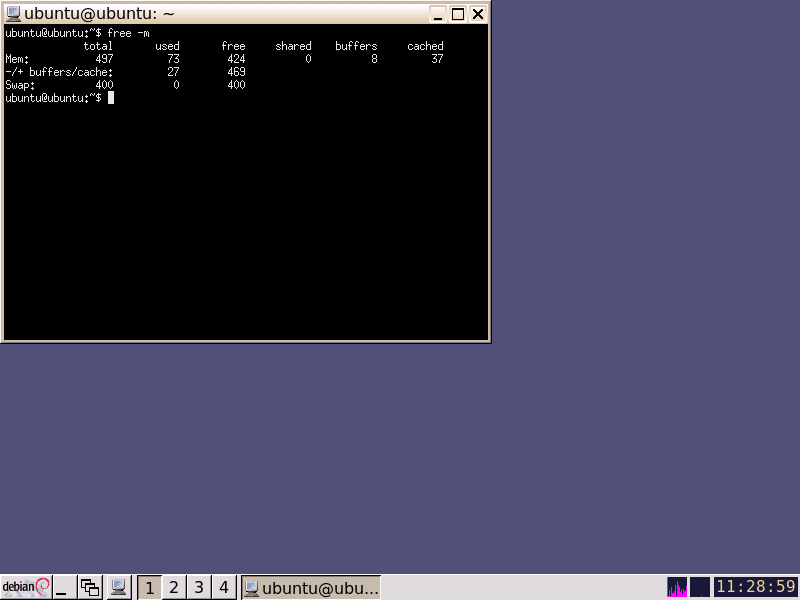Minimize the terminal window
The height and width of the screenshot is (600, 800).
pyautogui.click(x=437, y=14)
